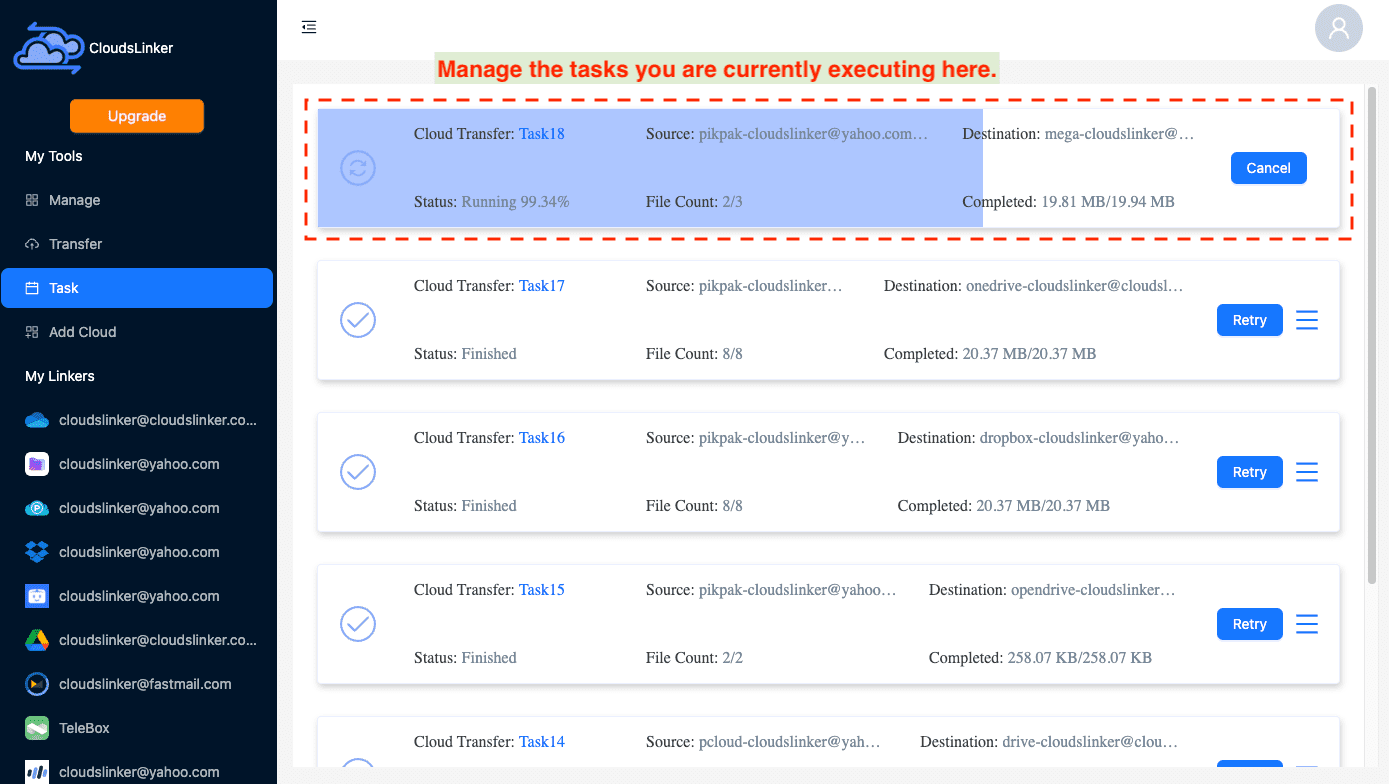Expand the options menu for Task15
Screen dimensions: 1389x784
(x=1307, y=624)
